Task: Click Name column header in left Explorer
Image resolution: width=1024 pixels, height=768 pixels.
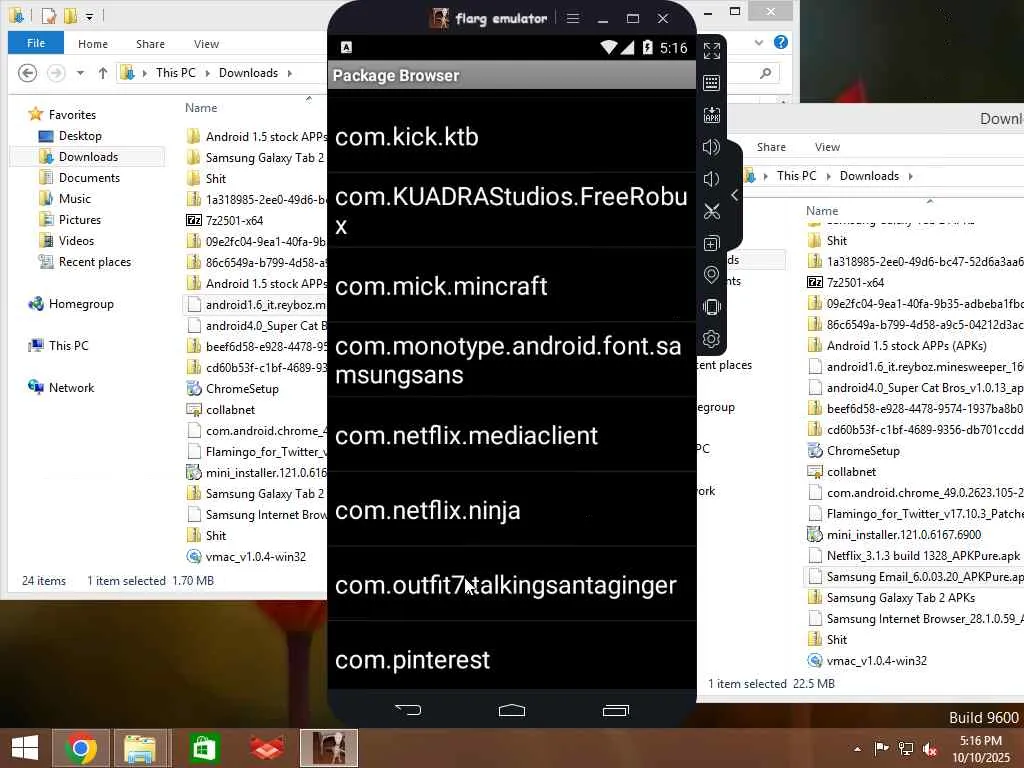Action: coord(201,108)
